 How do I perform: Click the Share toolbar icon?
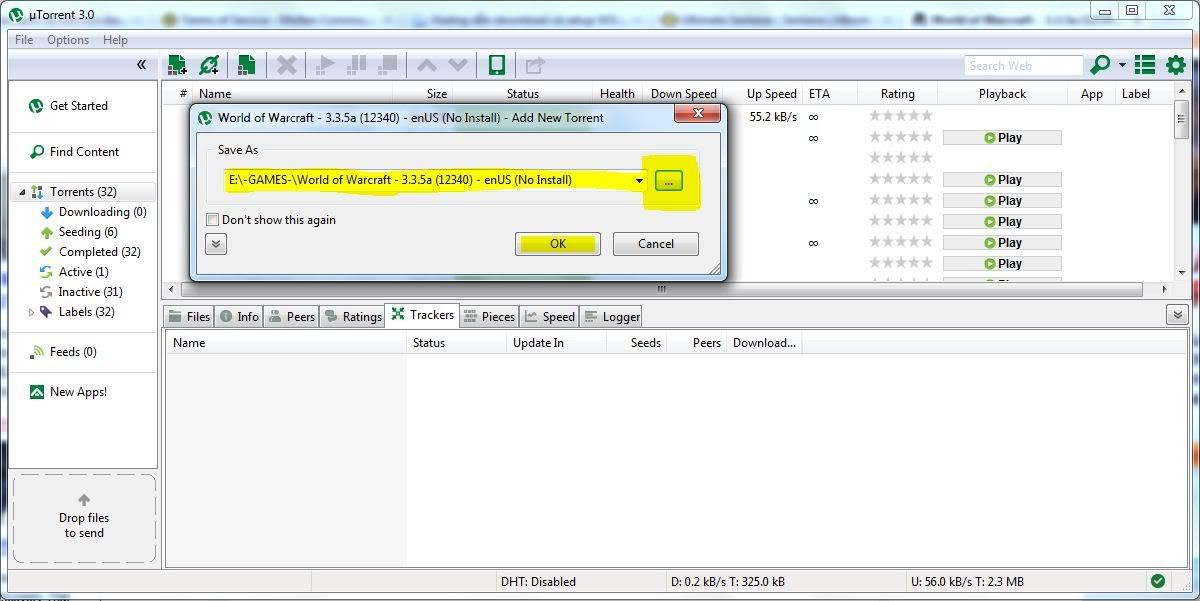(535, 65)
